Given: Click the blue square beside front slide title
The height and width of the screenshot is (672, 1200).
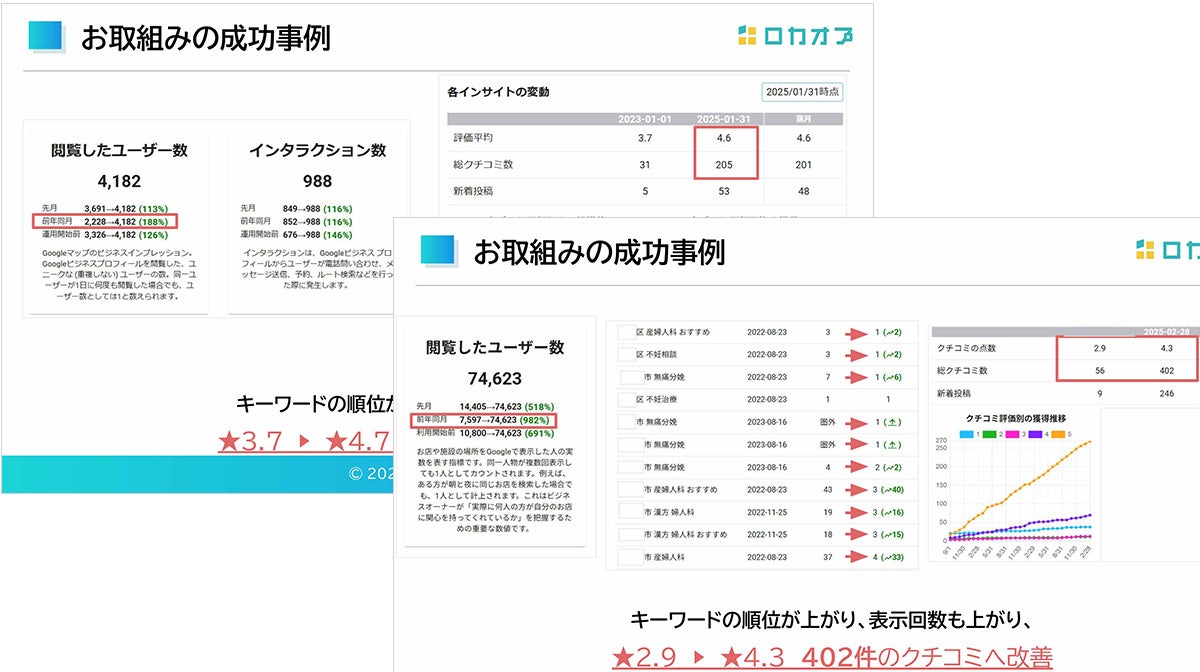Looking at the screenshot, I should click(x=440, y=251).
